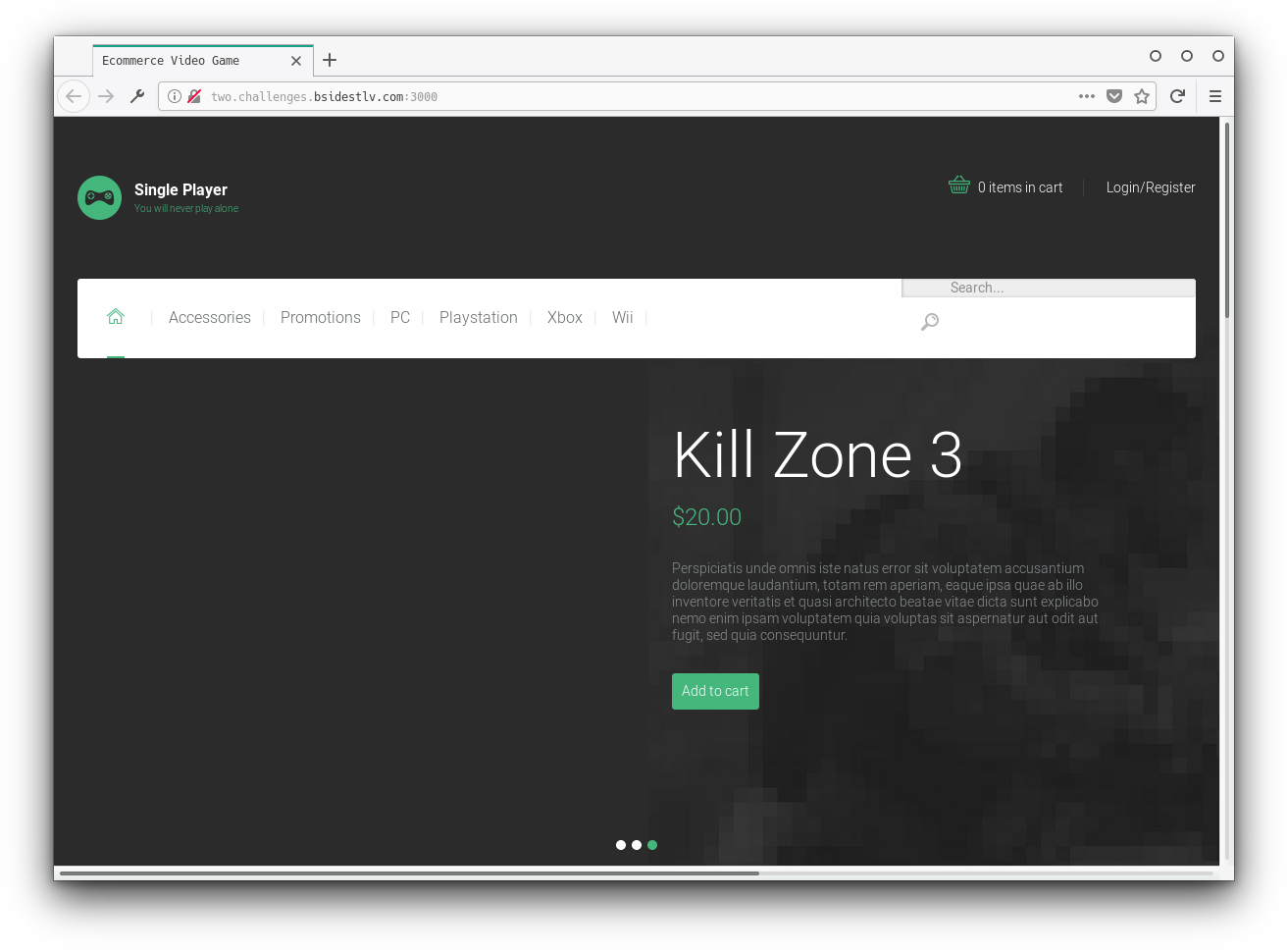The height and width of the screenshot is (952, 1288).
Task: Click the horizontal scrollbar at page bottom
Action: [x=409, y=873]
